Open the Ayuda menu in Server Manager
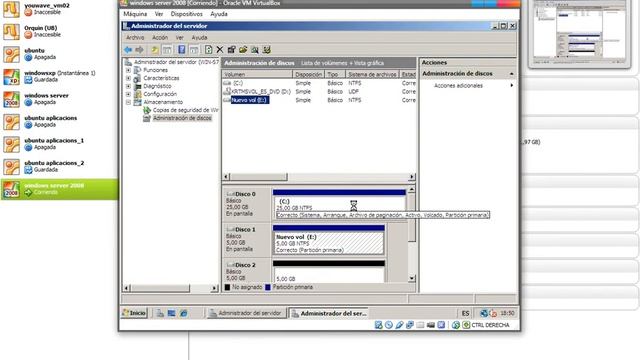Viewport: 640px width, 360px height. click(200, 38)
